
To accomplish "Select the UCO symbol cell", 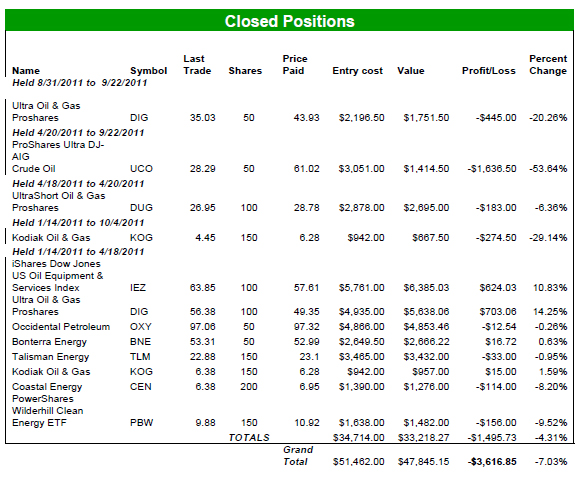I will (141, 169).
